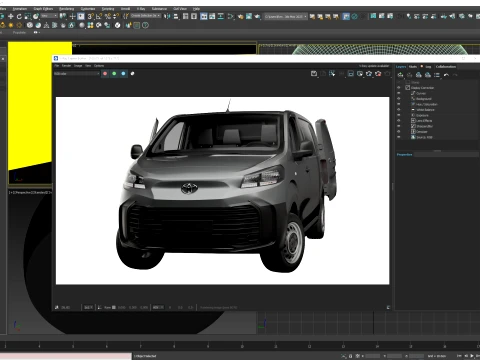This screenshot has width=480, height=360.
Task: Toggle eye visibility for Hue/Saturation layer
Action: click(x=399, y=104)
